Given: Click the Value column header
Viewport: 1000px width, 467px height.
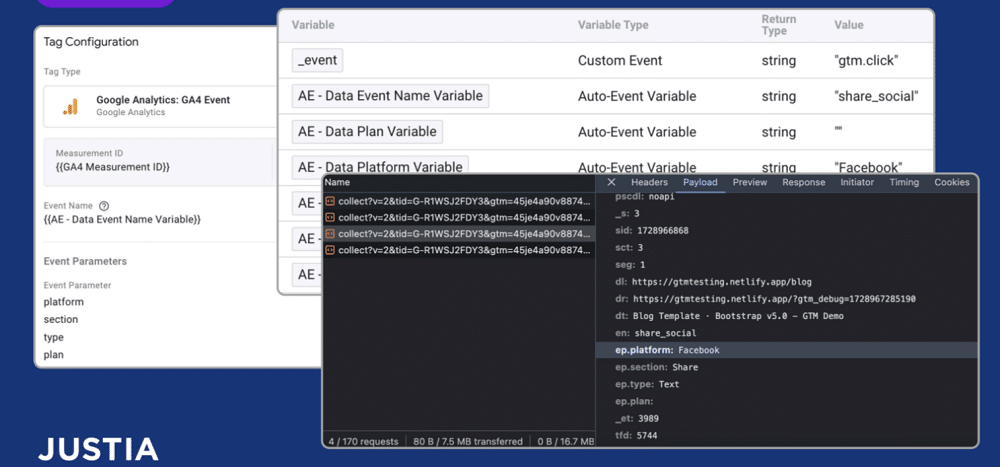Looking at the screenshot, I should pyautogui.click(x=848, y=25).
